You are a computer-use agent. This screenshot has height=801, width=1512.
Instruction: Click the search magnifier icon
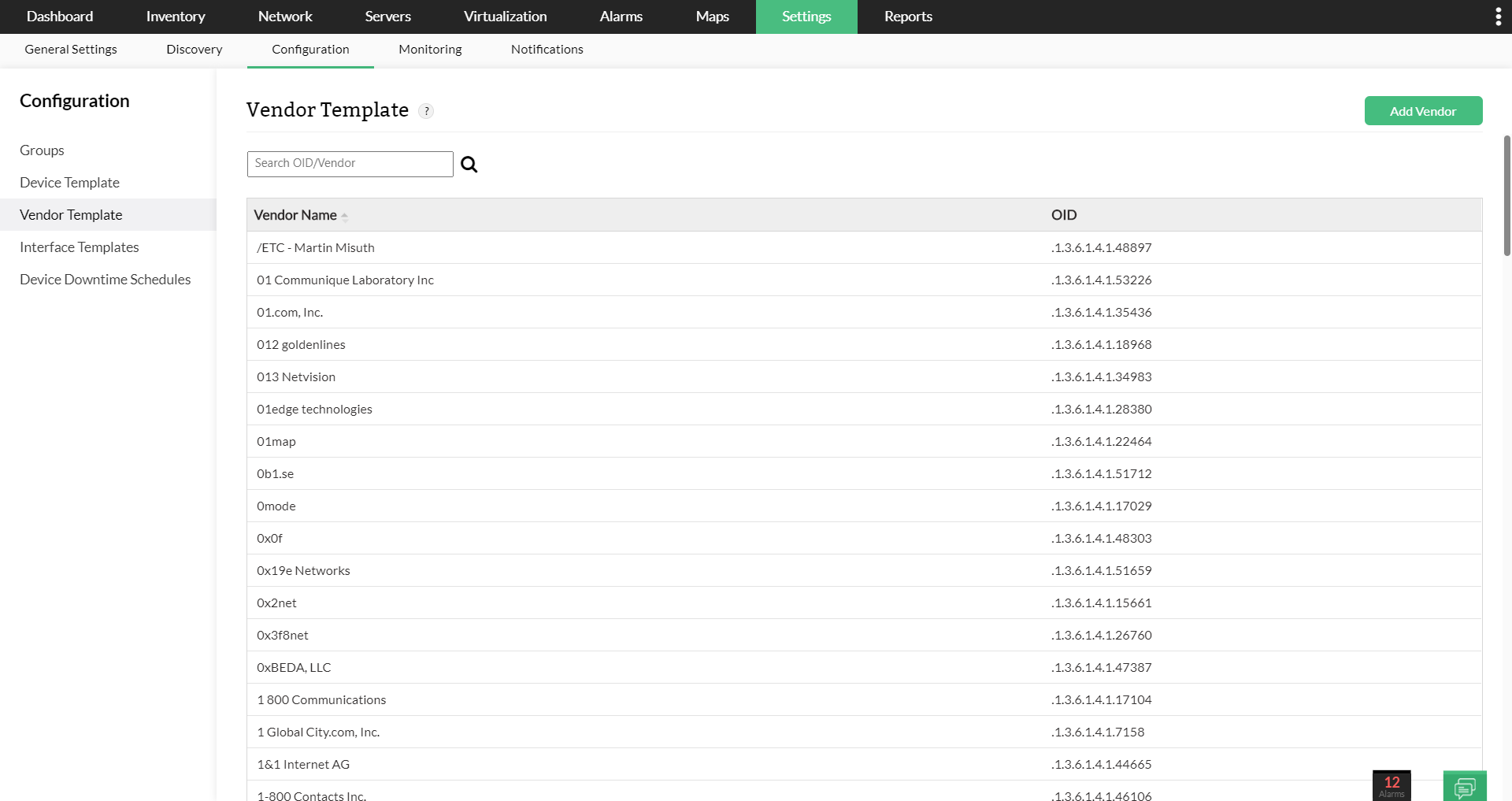469,164
